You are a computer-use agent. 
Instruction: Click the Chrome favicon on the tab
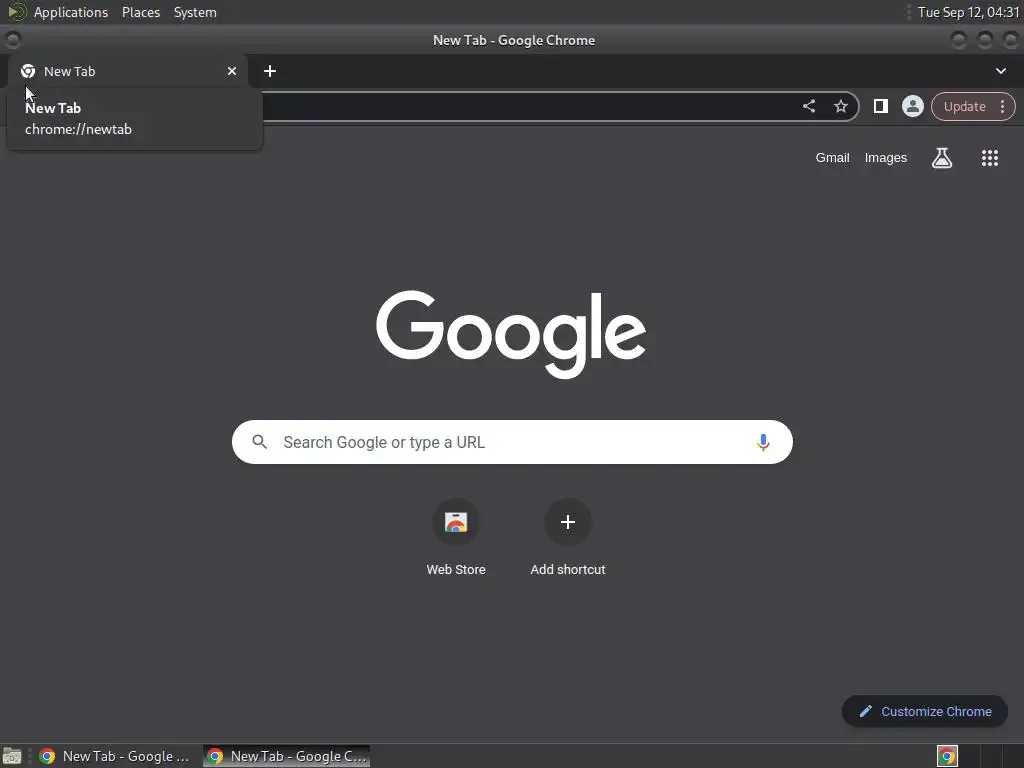tap(28, 71)
